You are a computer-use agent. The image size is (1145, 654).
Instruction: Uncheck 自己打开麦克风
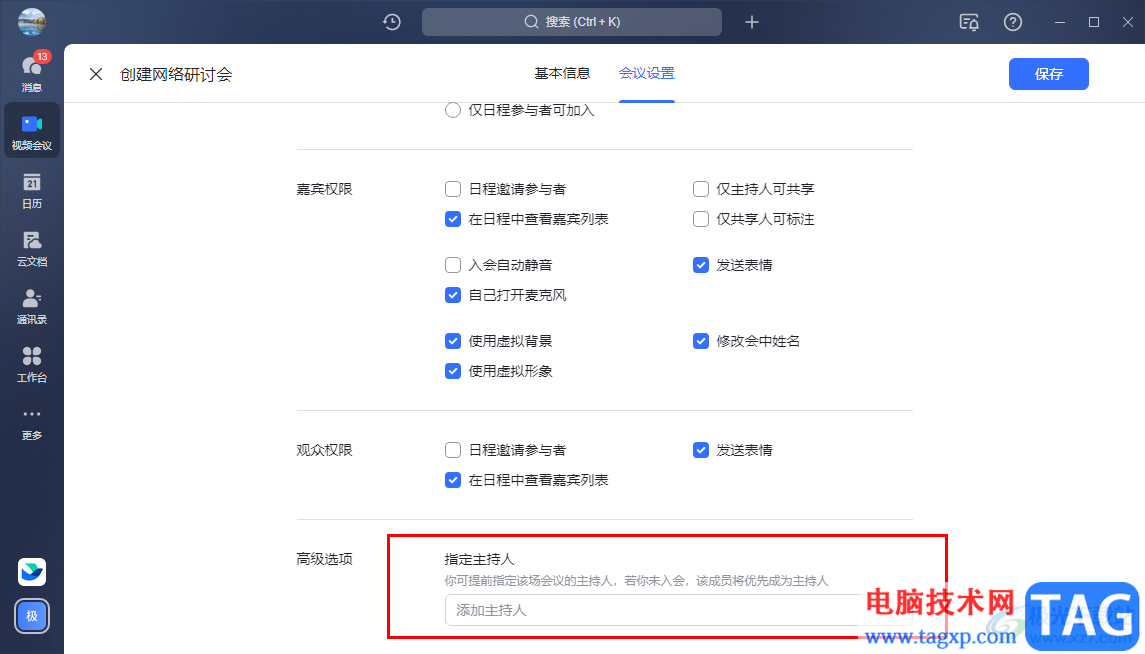453,295
